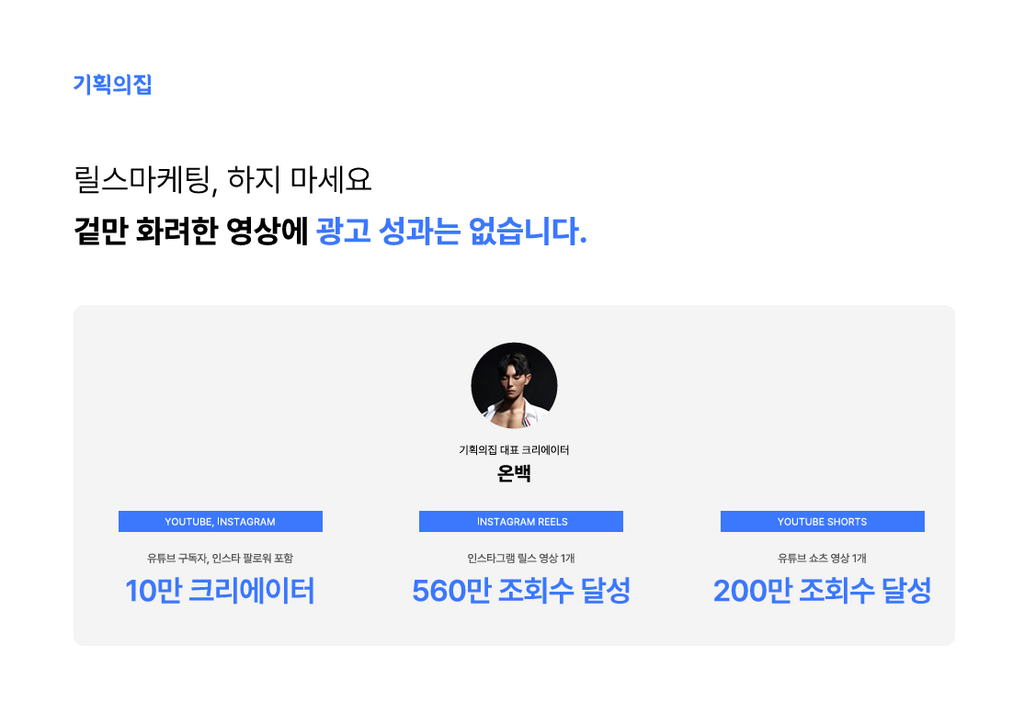
Task: Click 기획의집 대표 크리에이터 caption
Action: (514, 450)
